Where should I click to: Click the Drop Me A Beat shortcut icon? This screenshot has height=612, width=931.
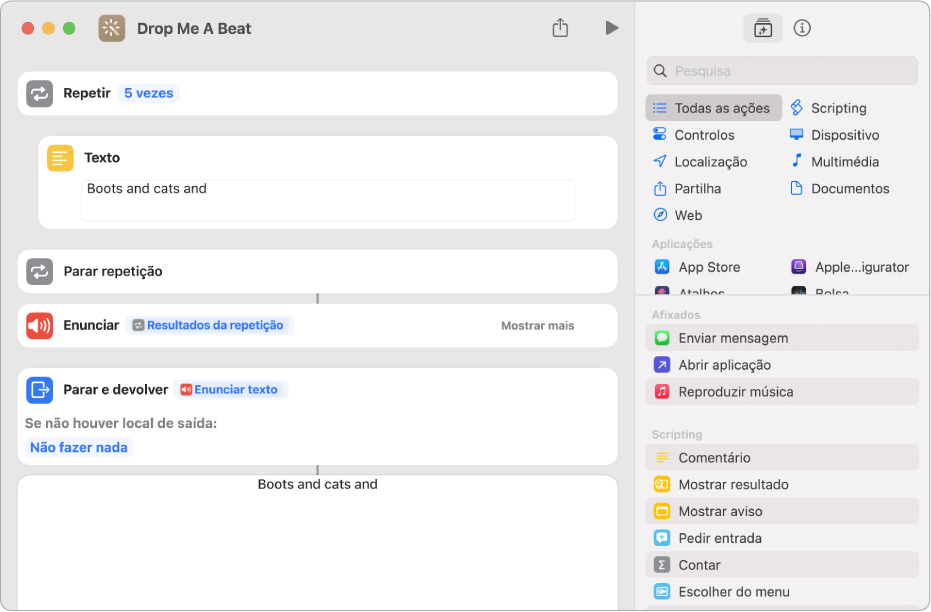click(x=112, y=28)
